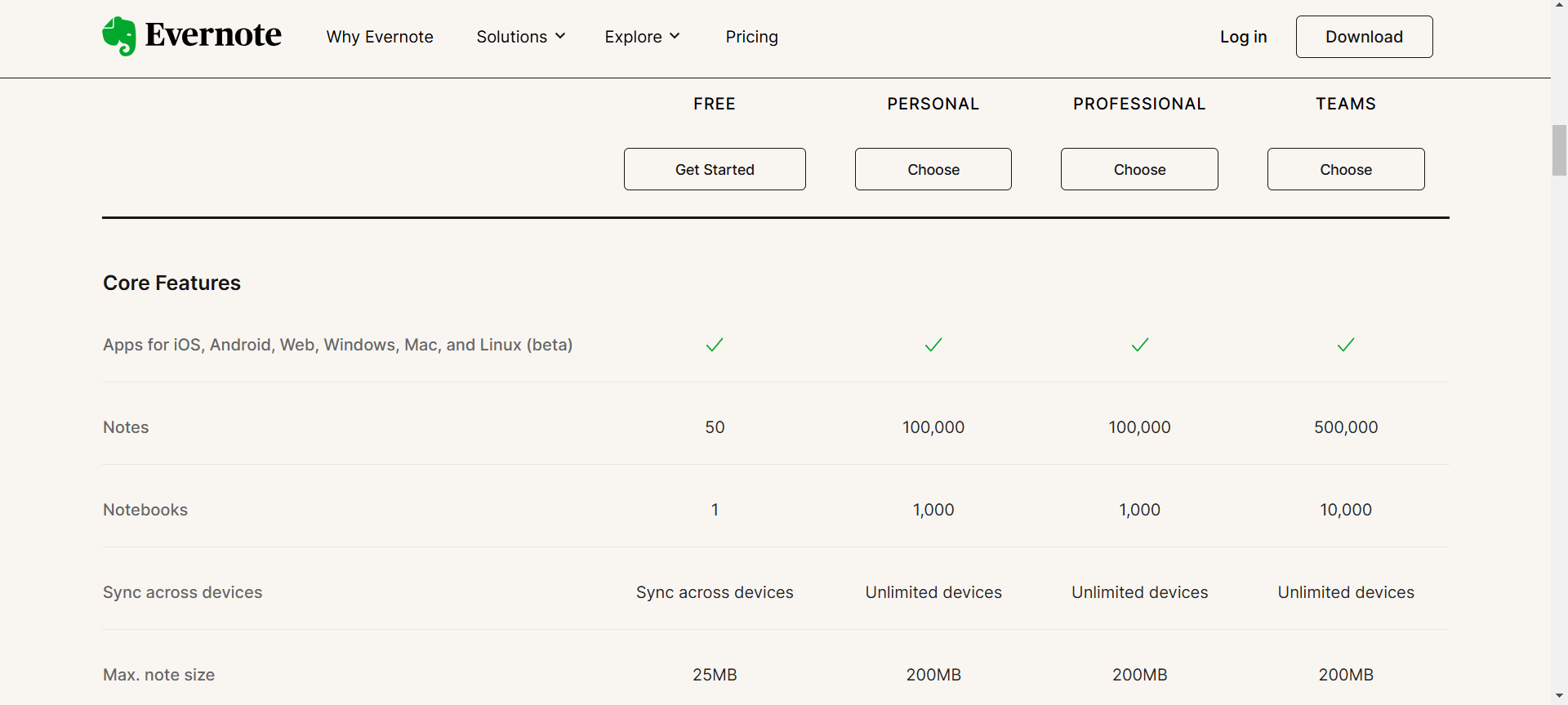Click Personal plan Unlimited devices value
The width and height of the screenshot is (1568, 705).
[x=933, y=592]
